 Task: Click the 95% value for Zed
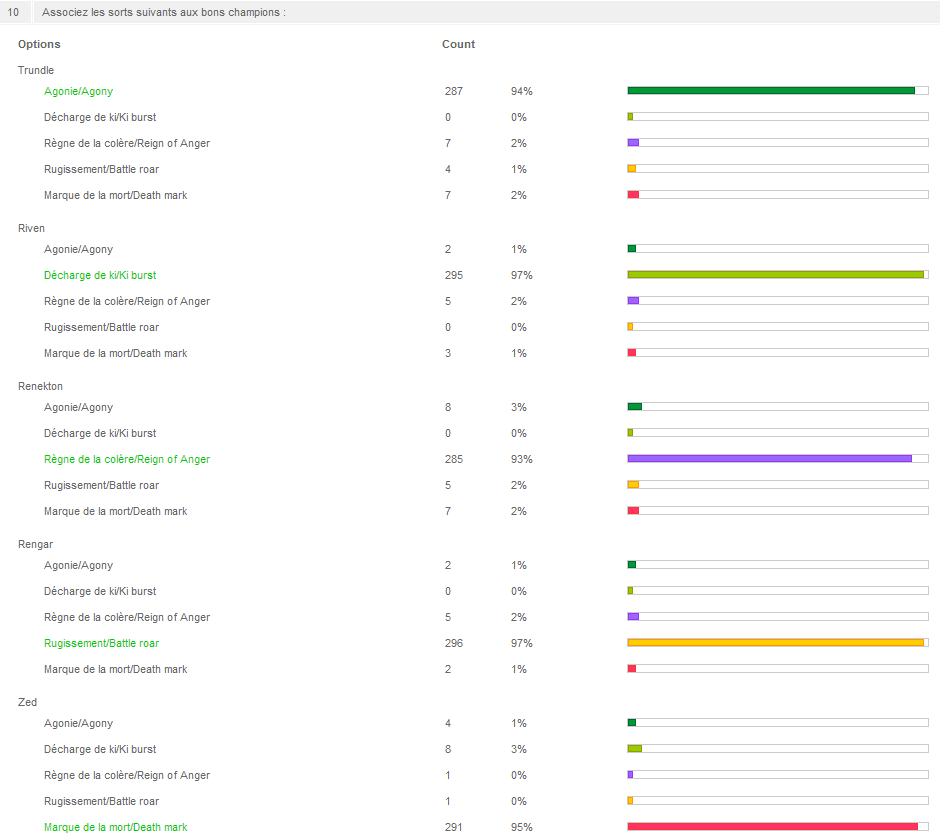pos(522,827)
